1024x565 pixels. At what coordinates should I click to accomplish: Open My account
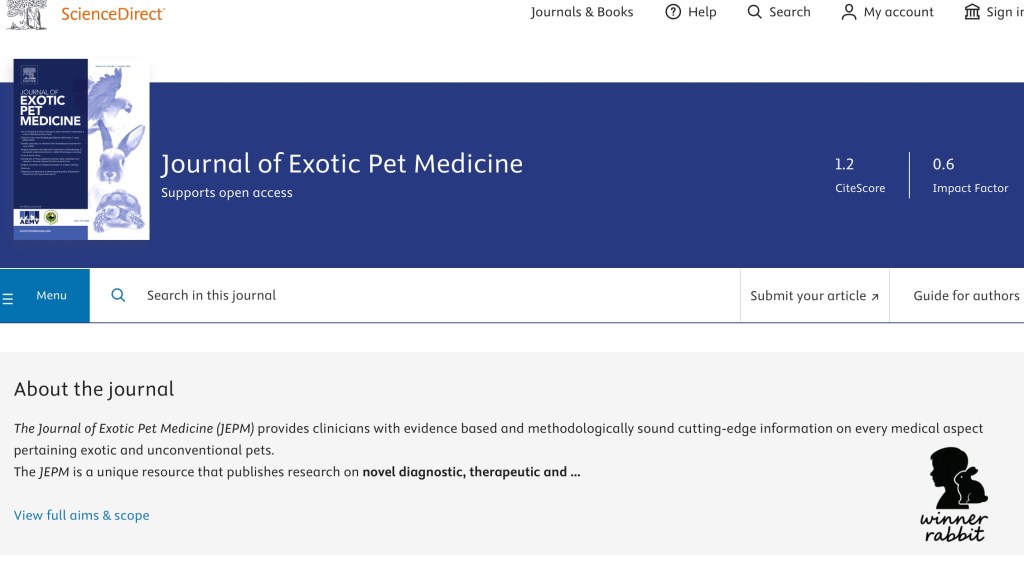(x=898, y=12)
